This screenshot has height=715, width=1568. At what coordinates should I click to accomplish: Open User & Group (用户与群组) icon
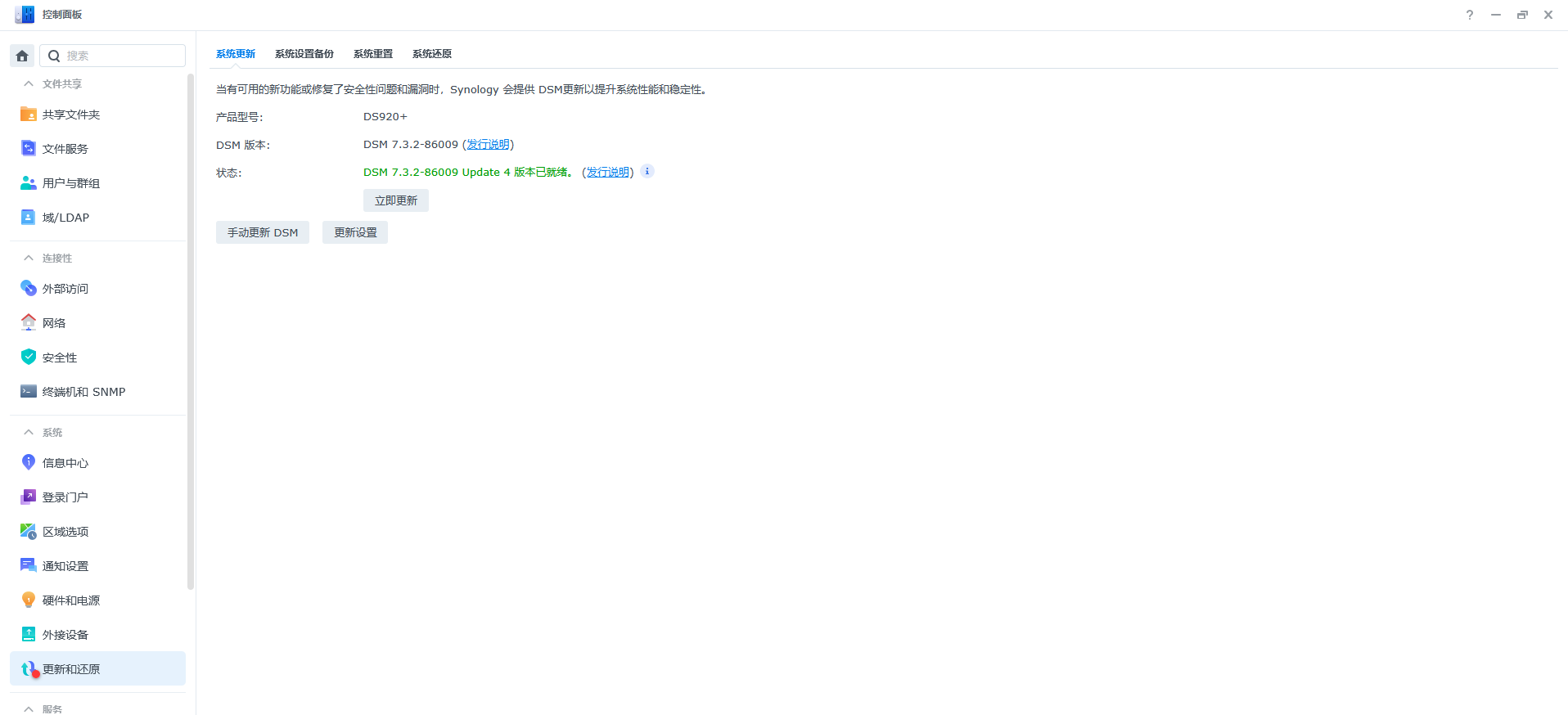pyautogui.click(x=28, y=182)
